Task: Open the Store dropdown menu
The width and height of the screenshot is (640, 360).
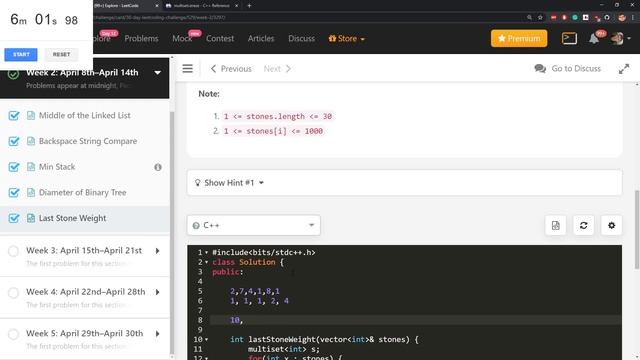Action: coord(347,38)
